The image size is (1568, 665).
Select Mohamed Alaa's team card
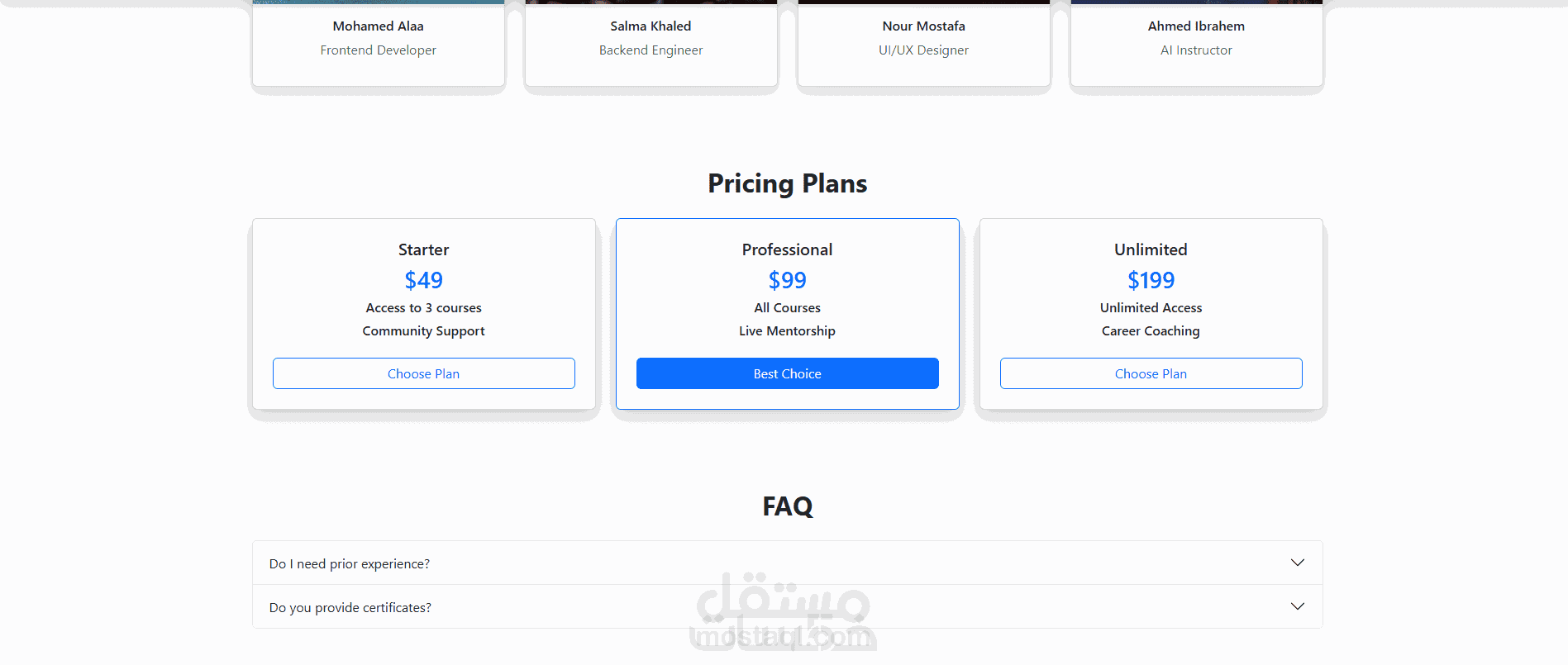coord(379,43)
